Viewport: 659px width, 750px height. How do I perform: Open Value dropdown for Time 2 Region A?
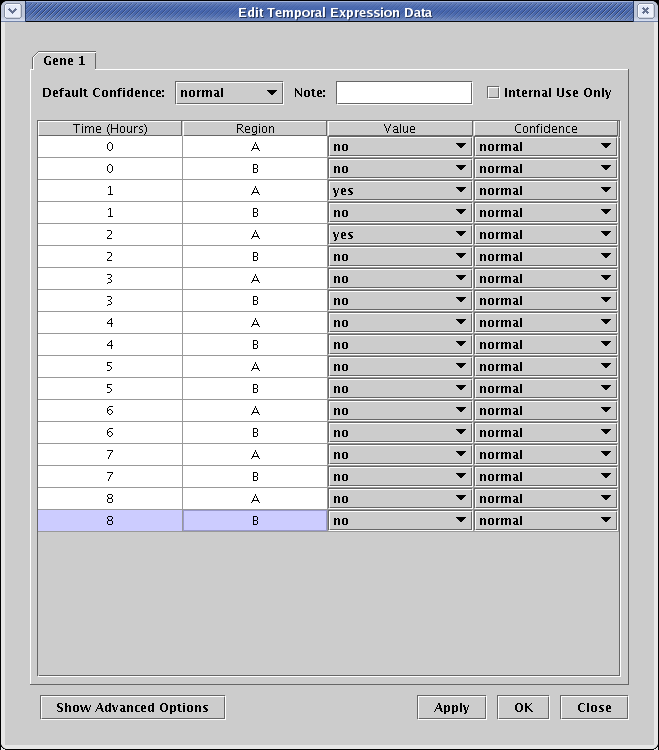tap(399, 235)
